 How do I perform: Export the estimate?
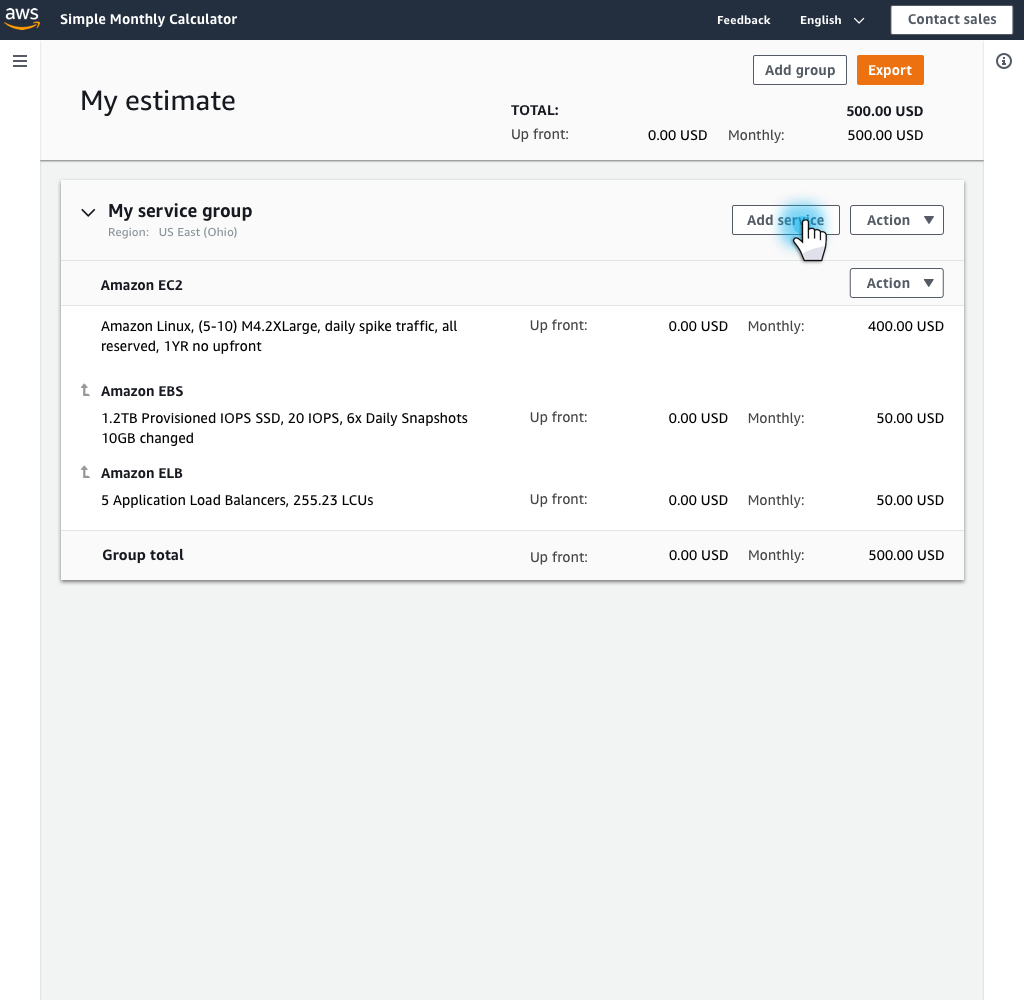point(889,70)
